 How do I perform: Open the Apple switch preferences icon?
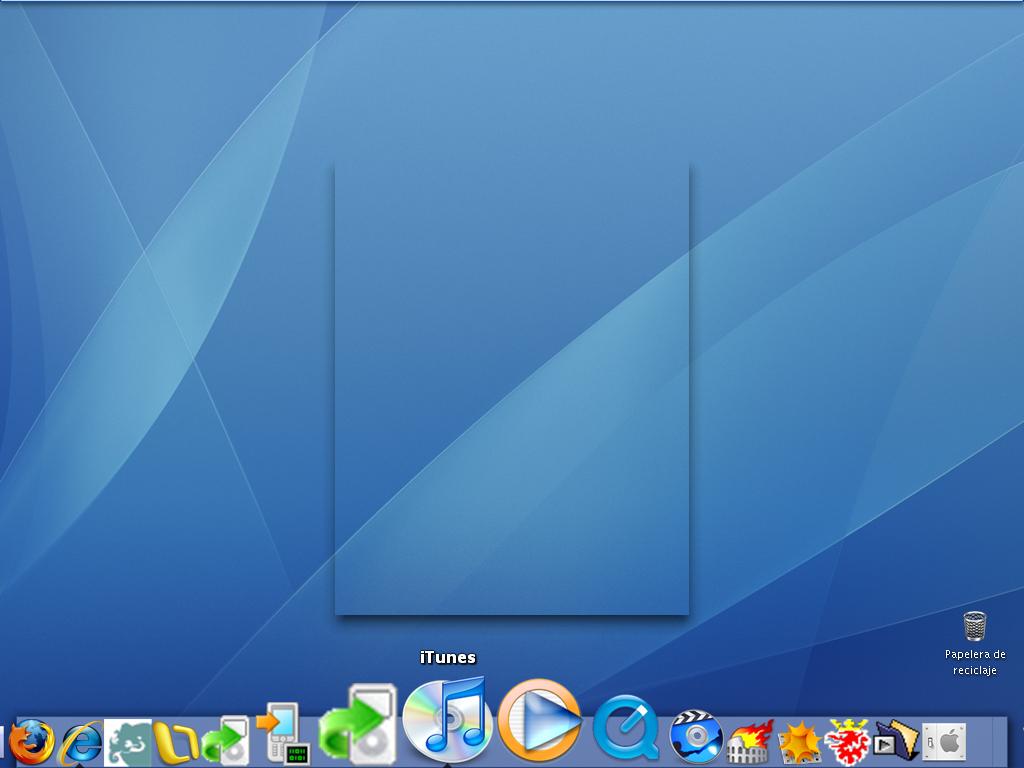[944, 742]
